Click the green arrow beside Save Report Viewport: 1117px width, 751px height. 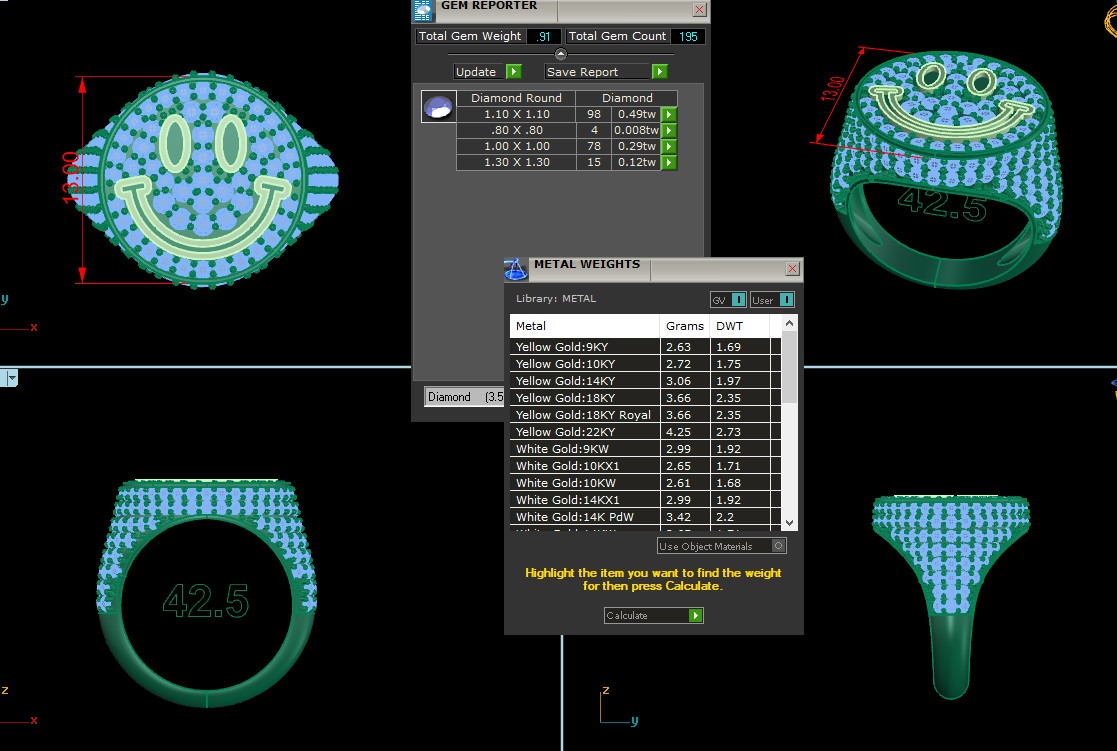[659, 72]
